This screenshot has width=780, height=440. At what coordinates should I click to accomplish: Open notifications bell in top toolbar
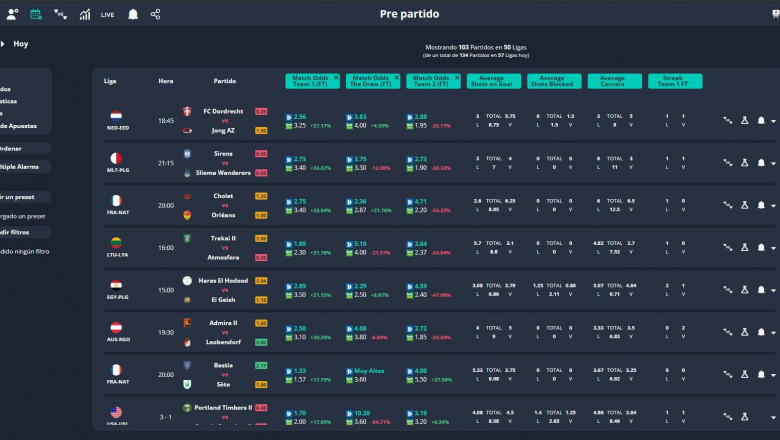point(132,14)
